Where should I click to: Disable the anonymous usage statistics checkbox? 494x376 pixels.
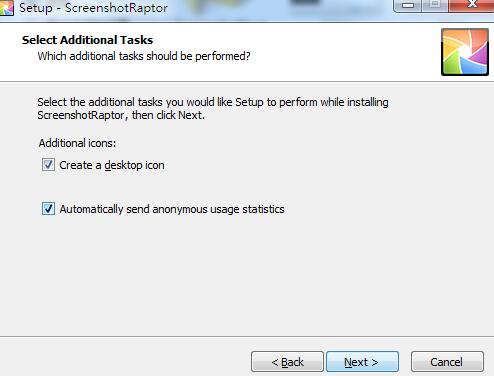[x=48, y=209]
